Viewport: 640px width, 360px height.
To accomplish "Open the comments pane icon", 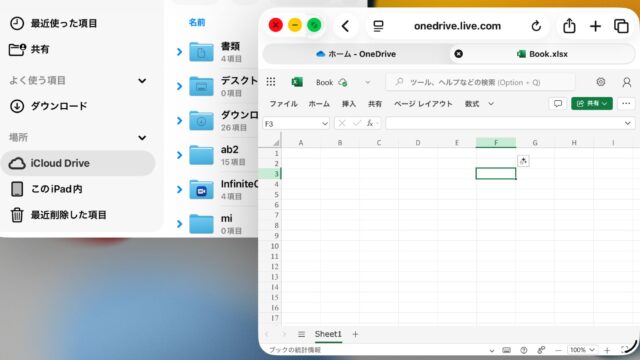I will (x=558, y=104).
